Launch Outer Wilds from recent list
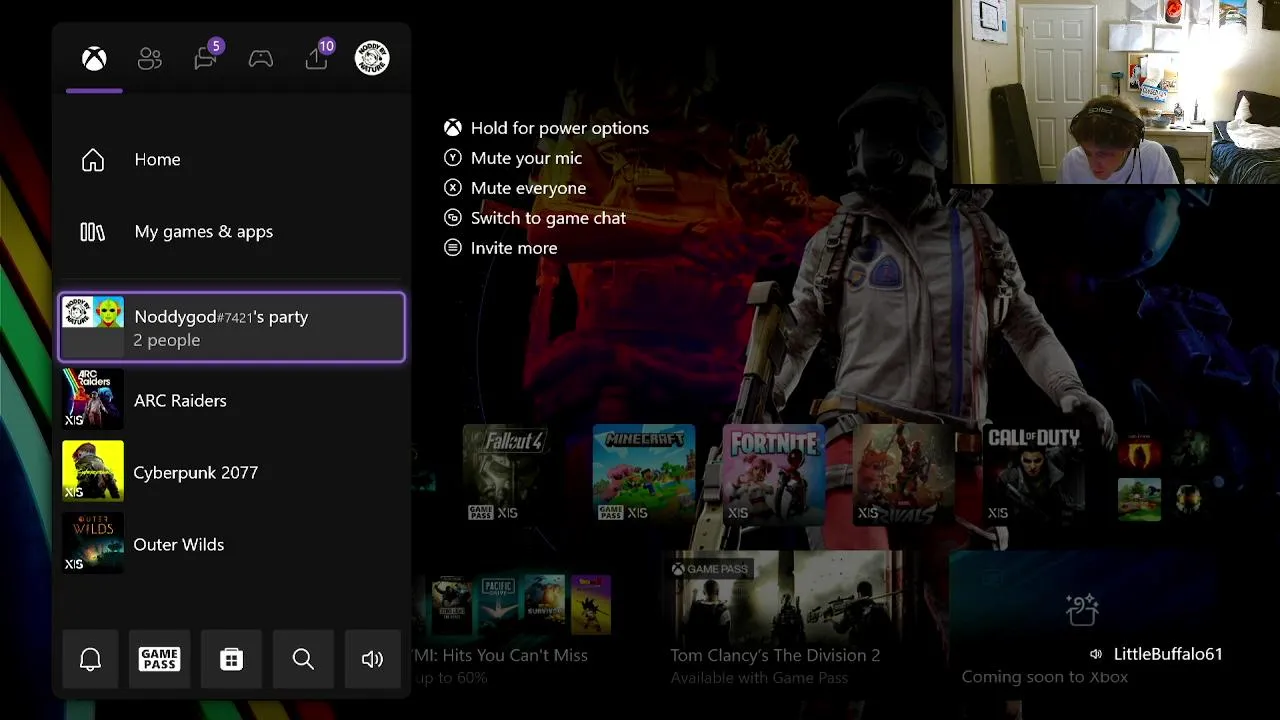Image resolution: width=1280 pixels, height=720 pixels. 232,544
